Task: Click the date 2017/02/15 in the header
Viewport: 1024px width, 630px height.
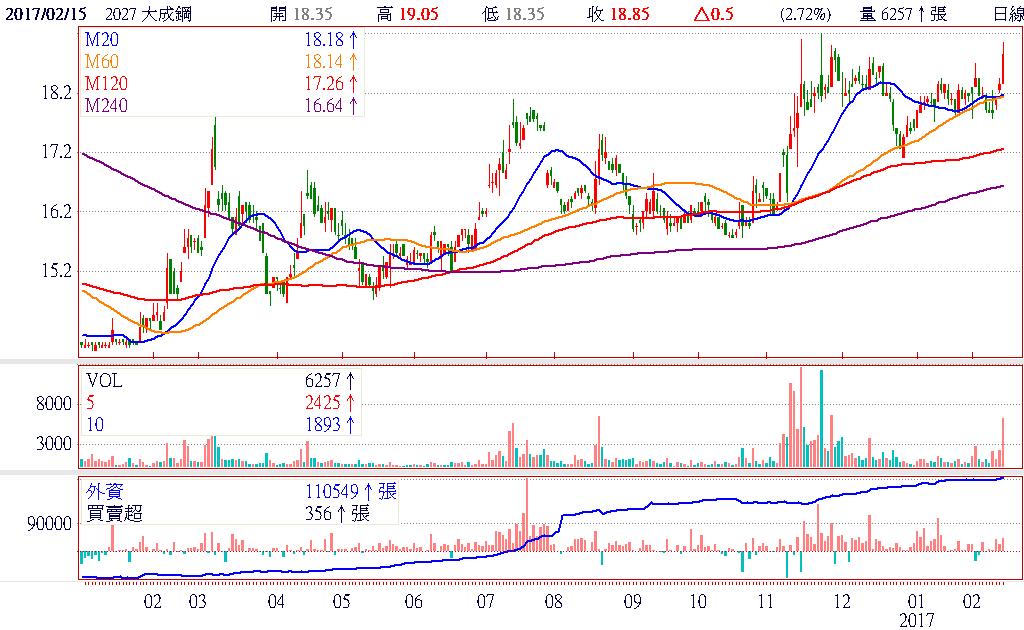Action: (43, 14)
